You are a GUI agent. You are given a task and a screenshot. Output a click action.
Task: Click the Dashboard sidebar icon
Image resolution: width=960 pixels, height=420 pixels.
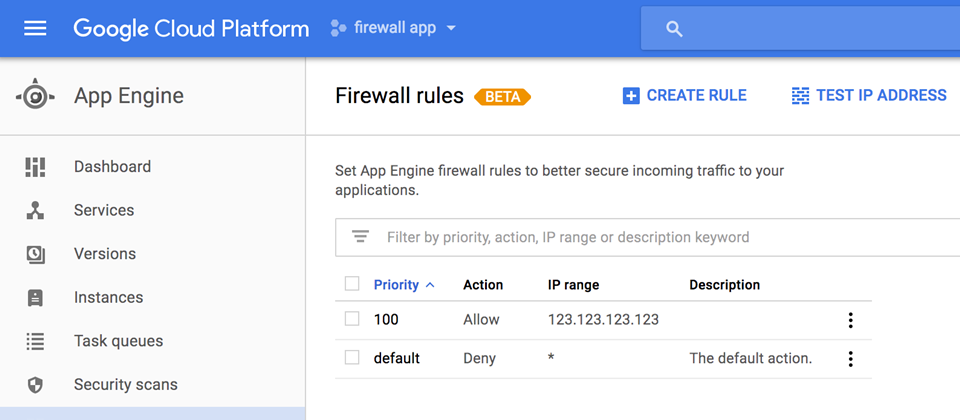36,167
